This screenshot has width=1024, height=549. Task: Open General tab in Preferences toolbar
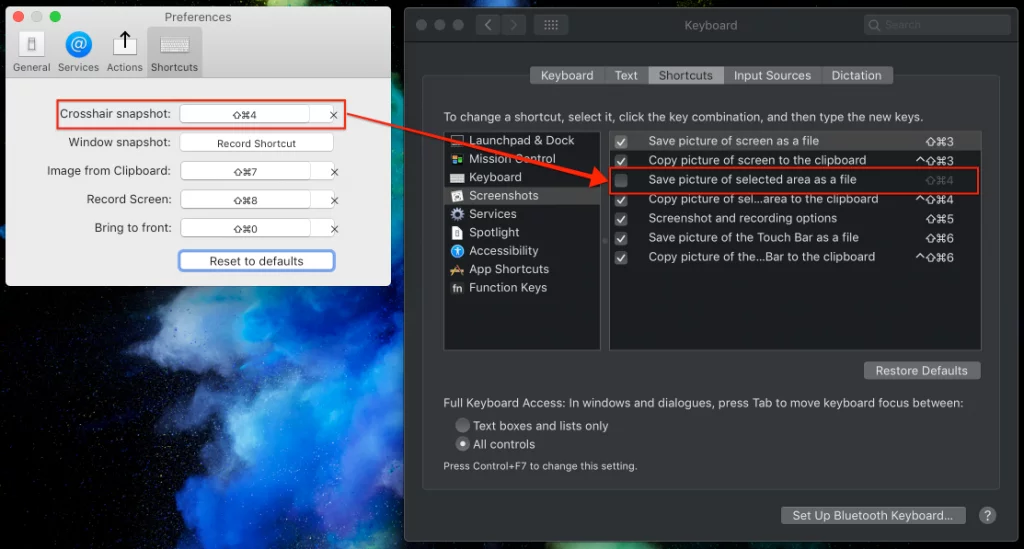[x=31, y=52]
